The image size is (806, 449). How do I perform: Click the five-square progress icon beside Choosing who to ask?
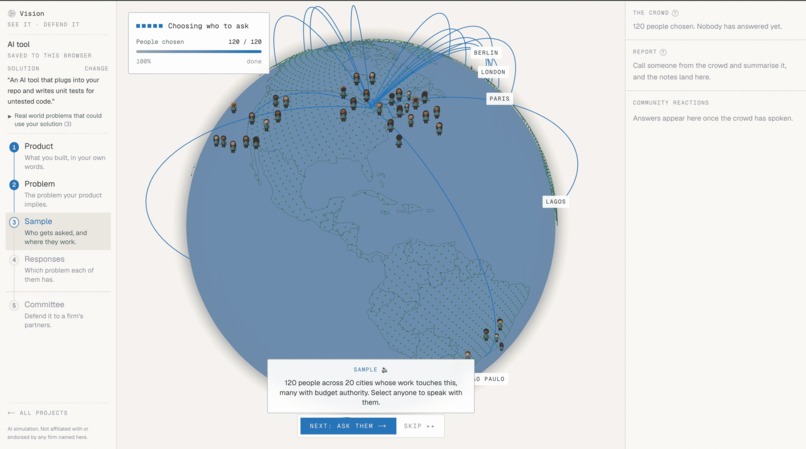tap(149, 26)
